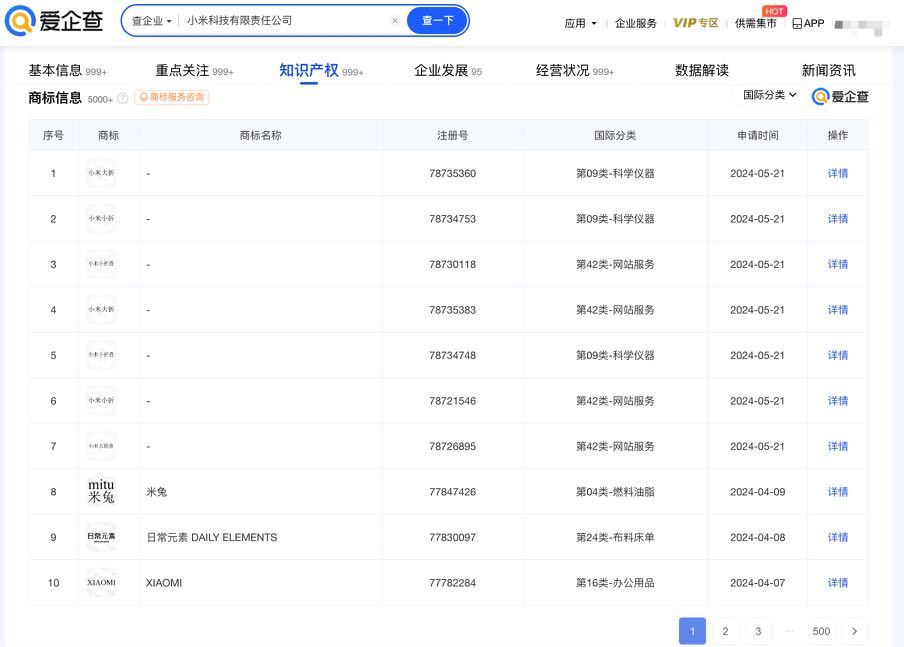Open 详情 for 日常元素 DAILY ELEMENTS
The height and width of the screenshot is (647, 904).
coord(838,538)
